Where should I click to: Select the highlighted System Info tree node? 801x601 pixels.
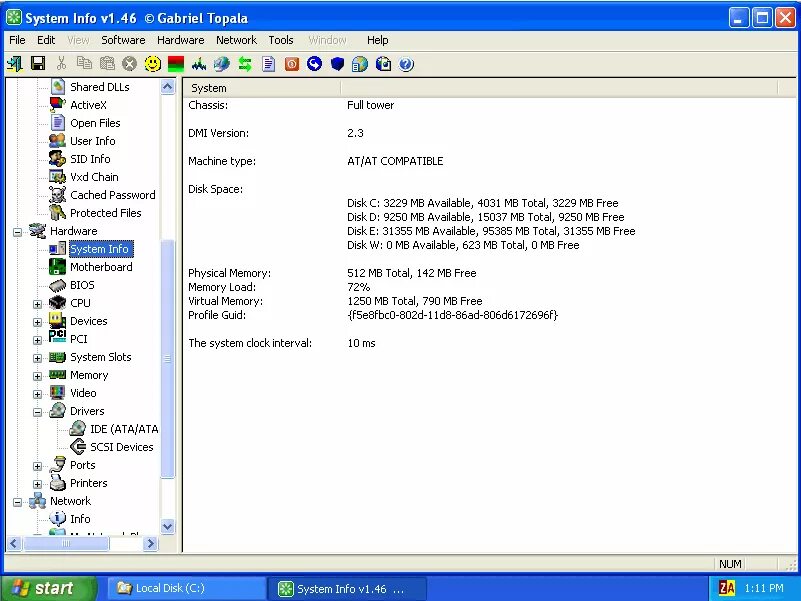pyautogui.click(x=99, y=249)
